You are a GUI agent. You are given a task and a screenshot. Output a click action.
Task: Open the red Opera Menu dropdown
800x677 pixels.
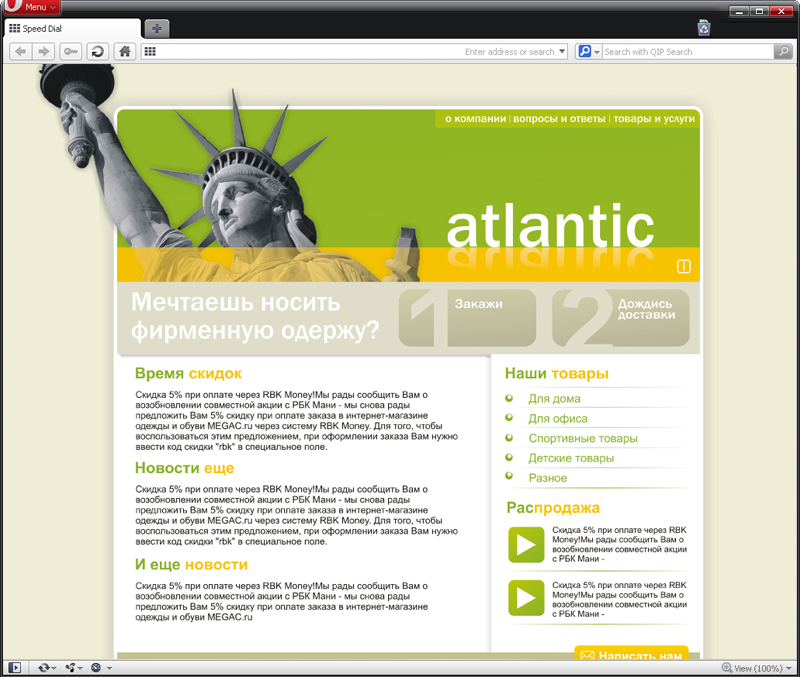tap(33, 6)
